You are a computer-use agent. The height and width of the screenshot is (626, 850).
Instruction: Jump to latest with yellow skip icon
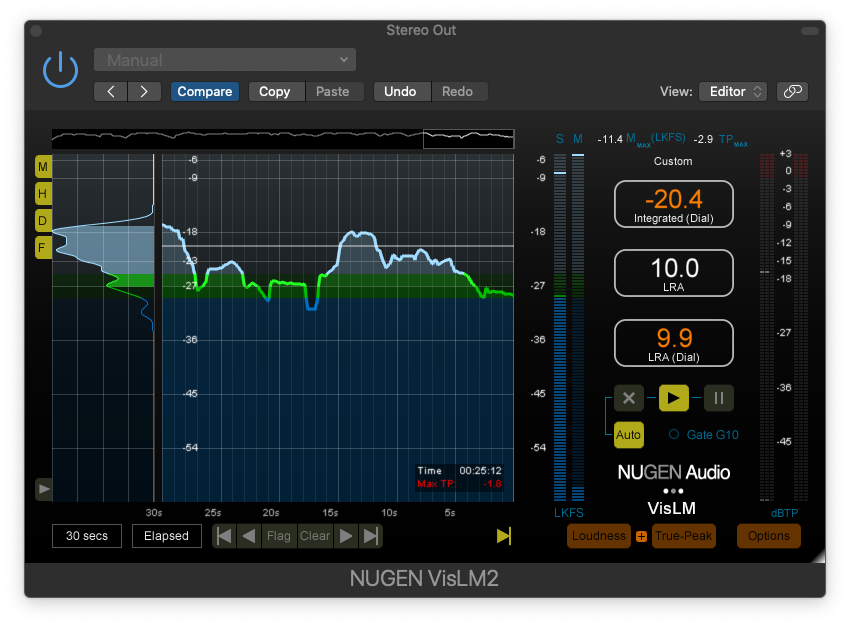tap(503, 536)
